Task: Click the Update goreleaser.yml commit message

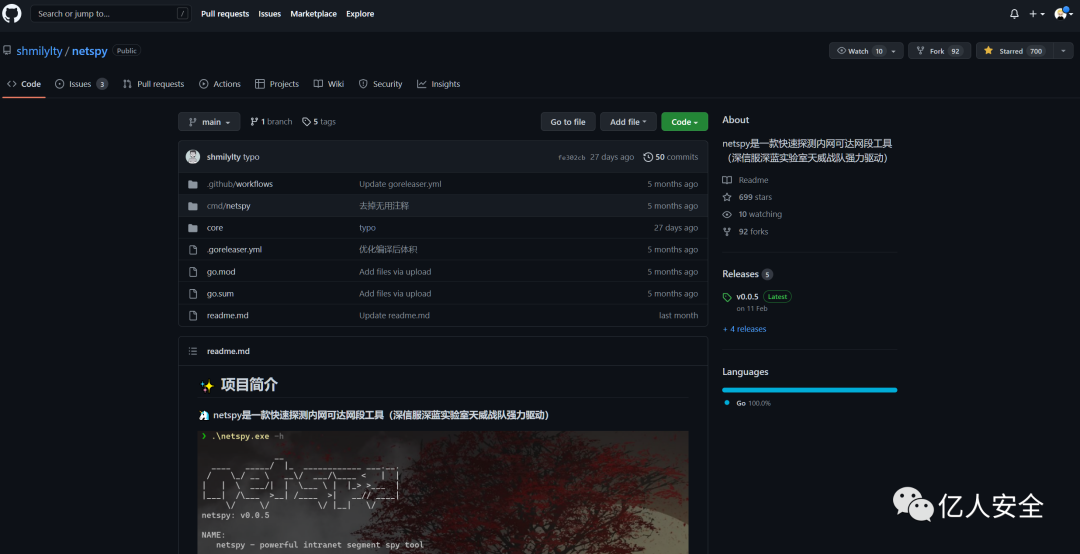Action: click(400, 184)
